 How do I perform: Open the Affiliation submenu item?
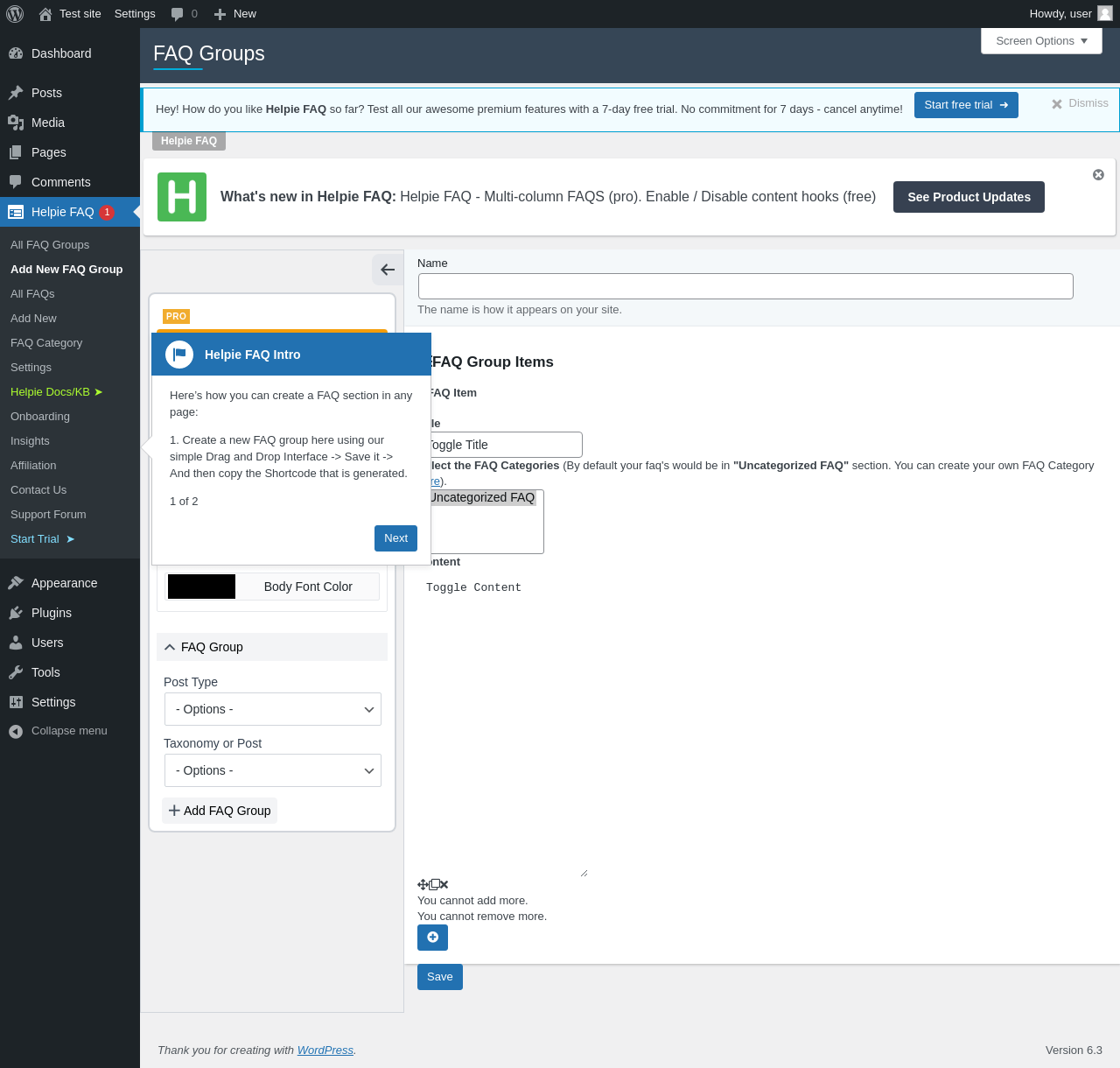pyautogui.click(x=33, y=466)
